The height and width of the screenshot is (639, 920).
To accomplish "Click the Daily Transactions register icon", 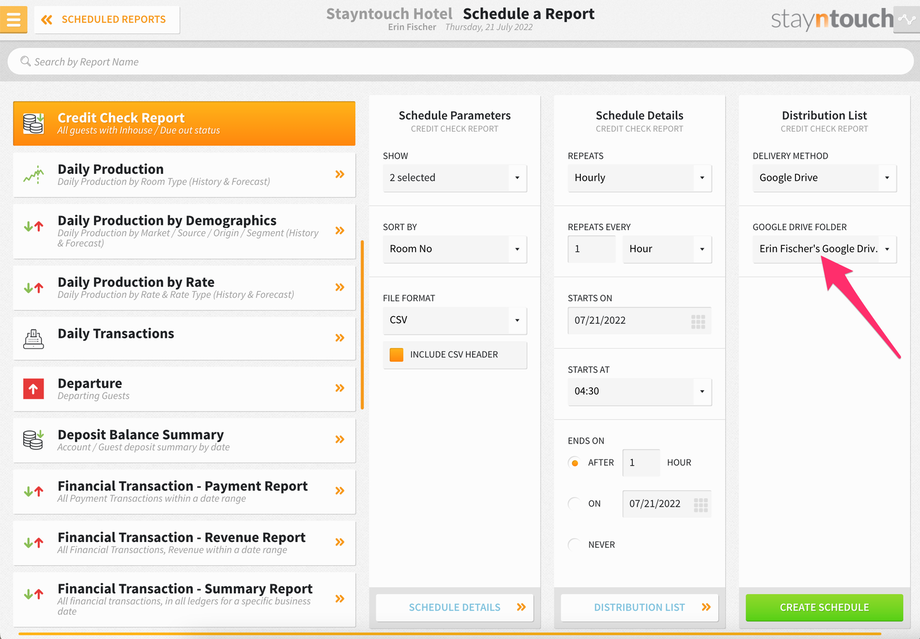I will pos(33,339).
